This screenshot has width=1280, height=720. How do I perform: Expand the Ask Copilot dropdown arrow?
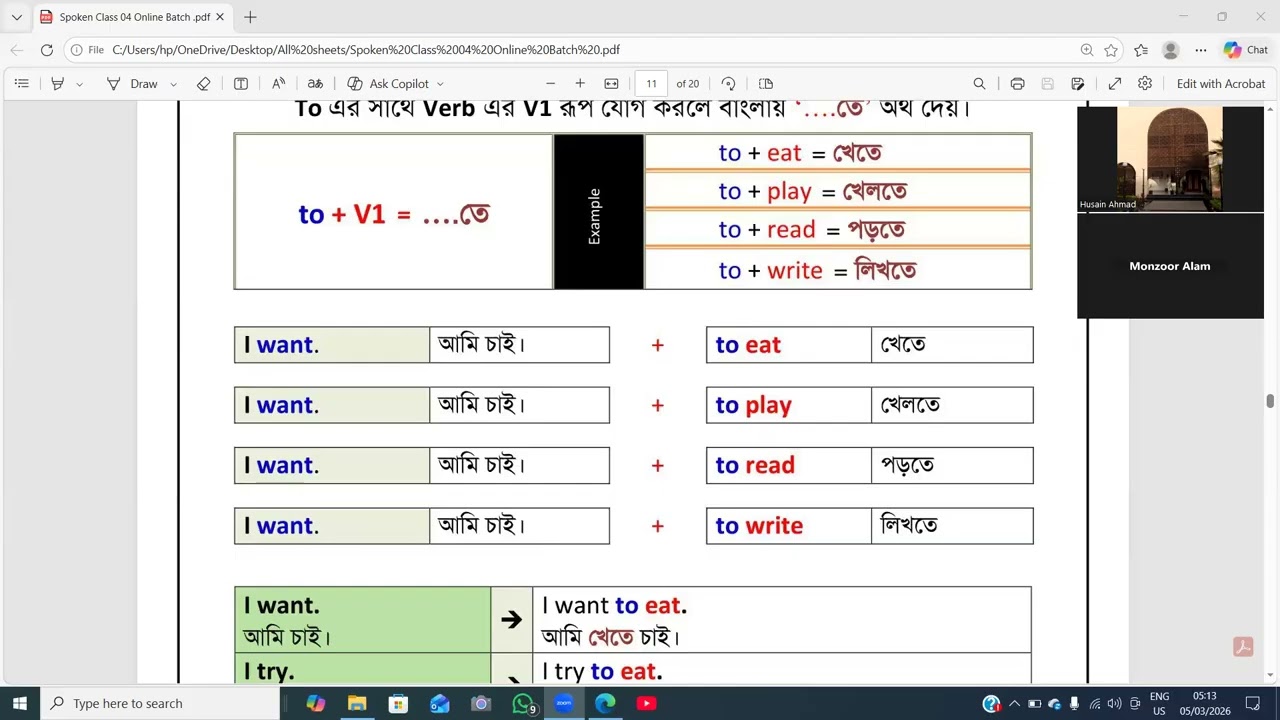(x=440, y=84)
